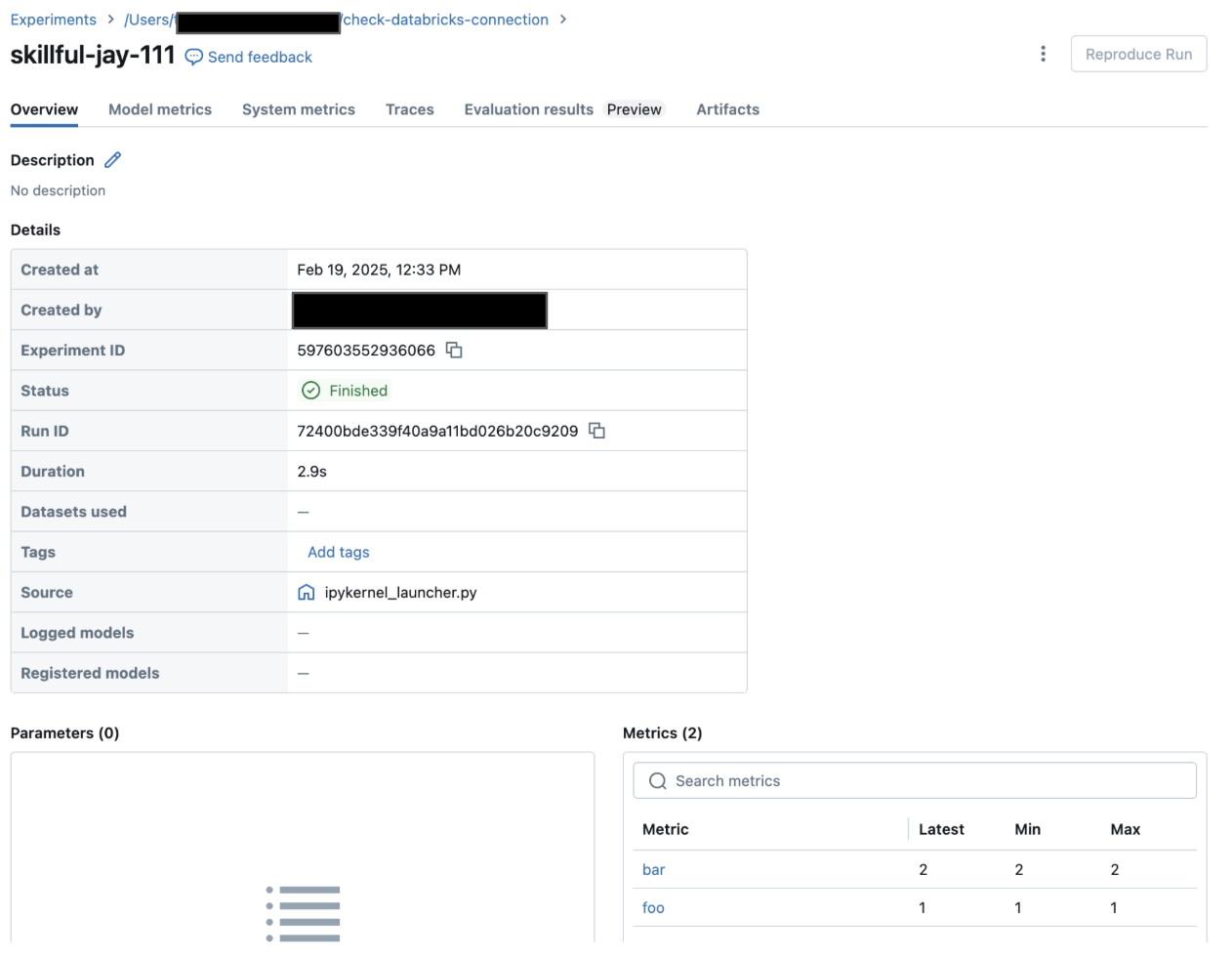1232x959 pixels.
Task: Open the bar metric details
Action: tap(653, 869)
